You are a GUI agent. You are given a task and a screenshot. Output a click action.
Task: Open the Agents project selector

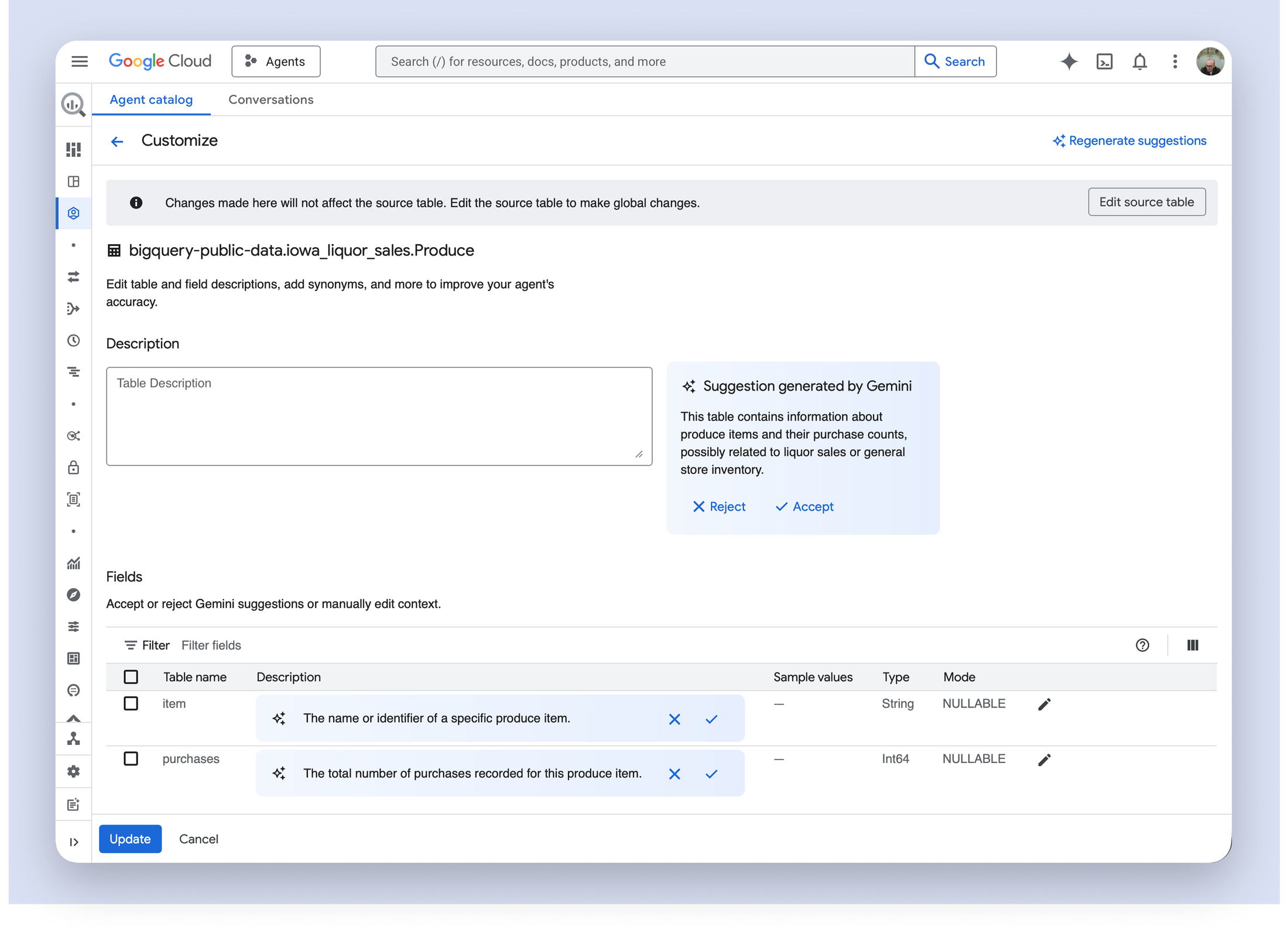click(276, 61)
